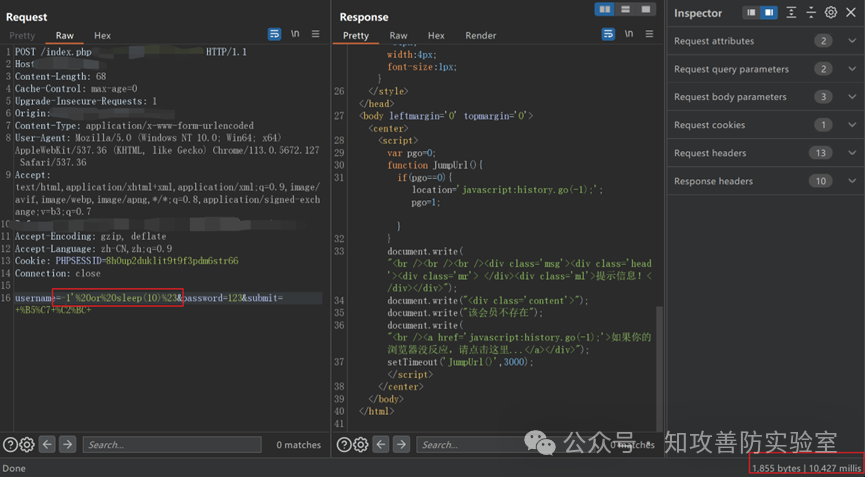
Task: Go to next match in Response search
Action: pos(401,444)
